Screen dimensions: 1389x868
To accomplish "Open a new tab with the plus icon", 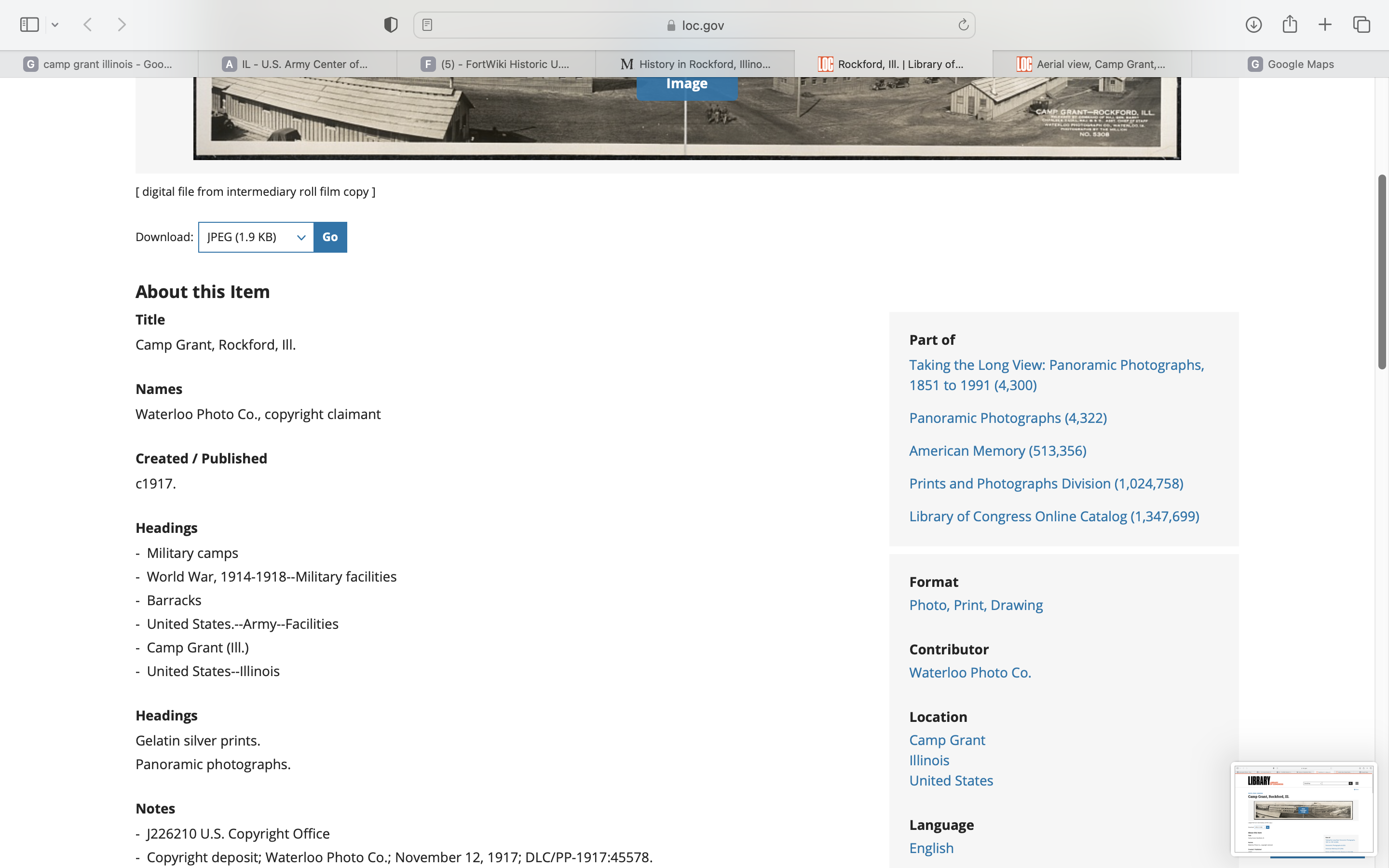I will [1325, 25].
